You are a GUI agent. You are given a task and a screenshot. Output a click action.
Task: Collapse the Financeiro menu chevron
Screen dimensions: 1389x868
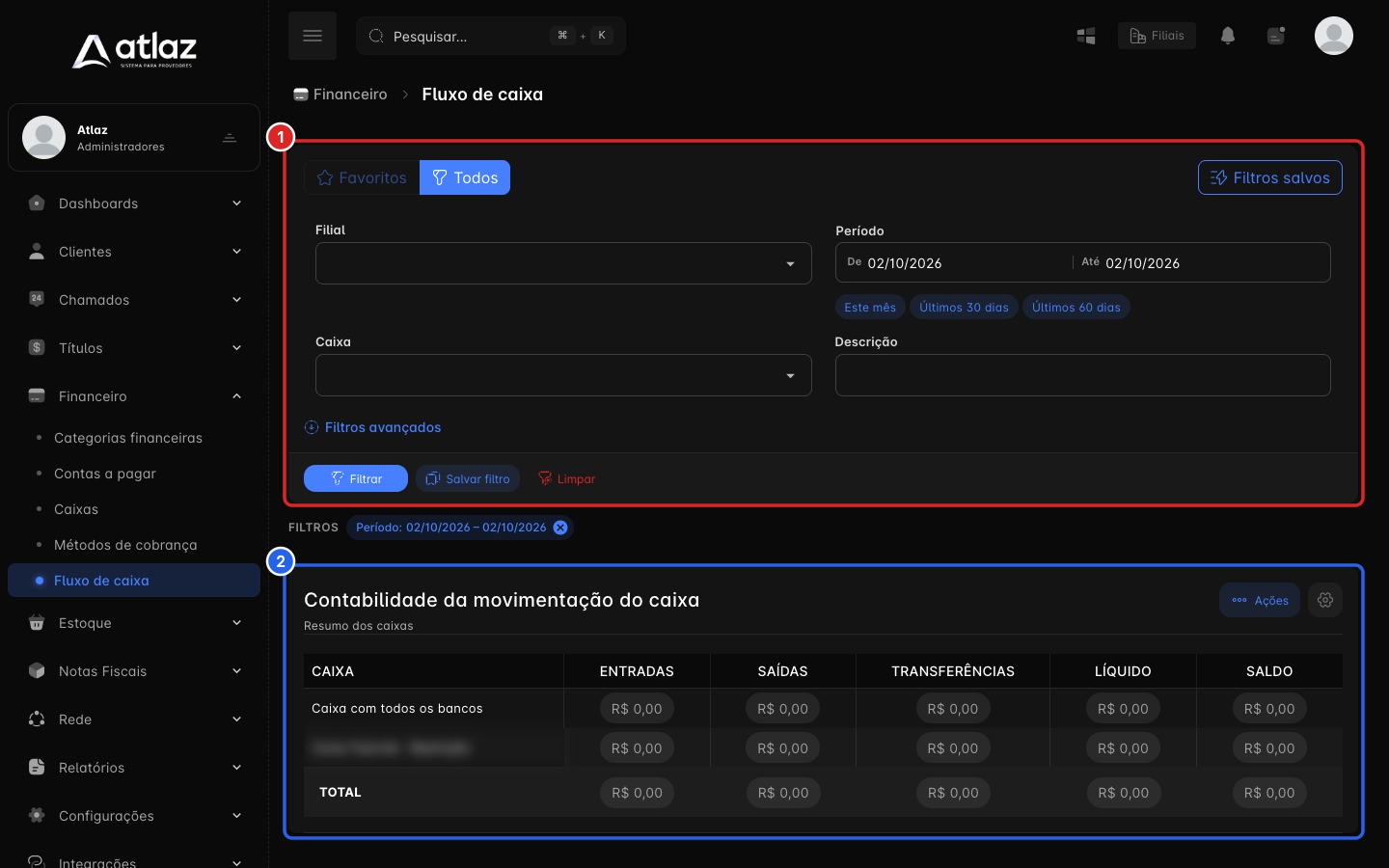click(x=236, y=396)
